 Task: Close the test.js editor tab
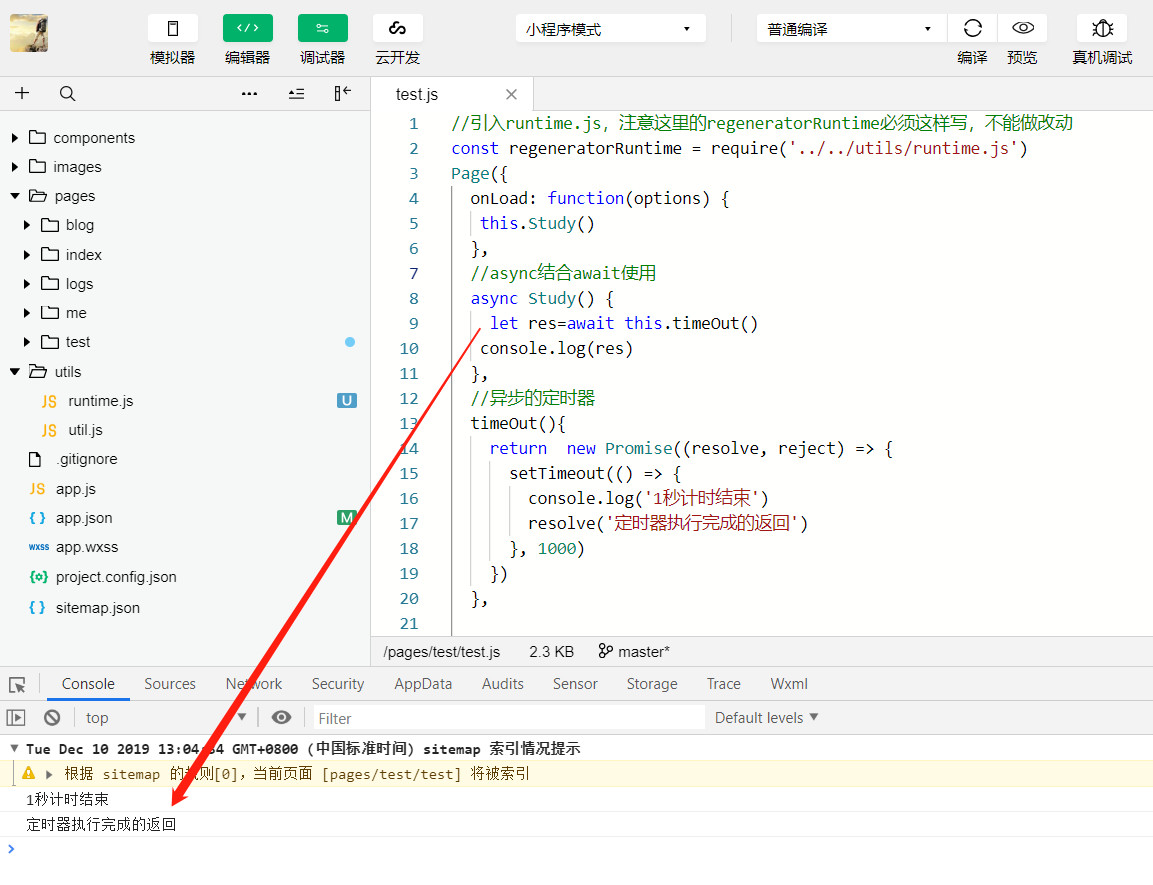[x=511, y=95]
